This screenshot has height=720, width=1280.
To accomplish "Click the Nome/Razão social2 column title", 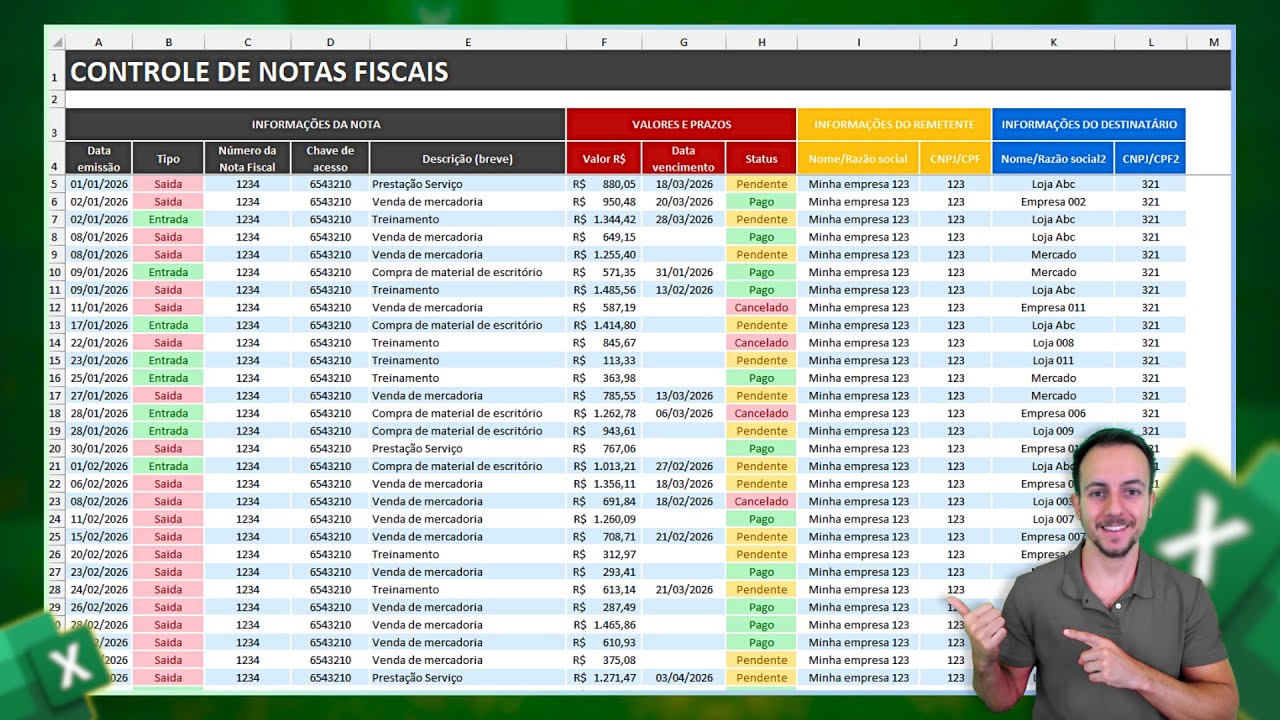I will pyautogui.click(x=1053, y=159).
